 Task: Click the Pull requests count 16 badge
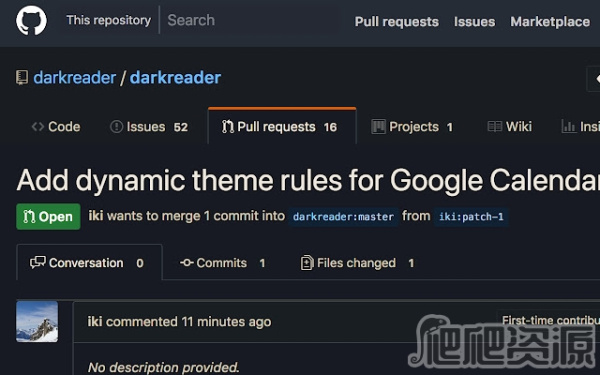pyautogui.click(x=330, y=127)
